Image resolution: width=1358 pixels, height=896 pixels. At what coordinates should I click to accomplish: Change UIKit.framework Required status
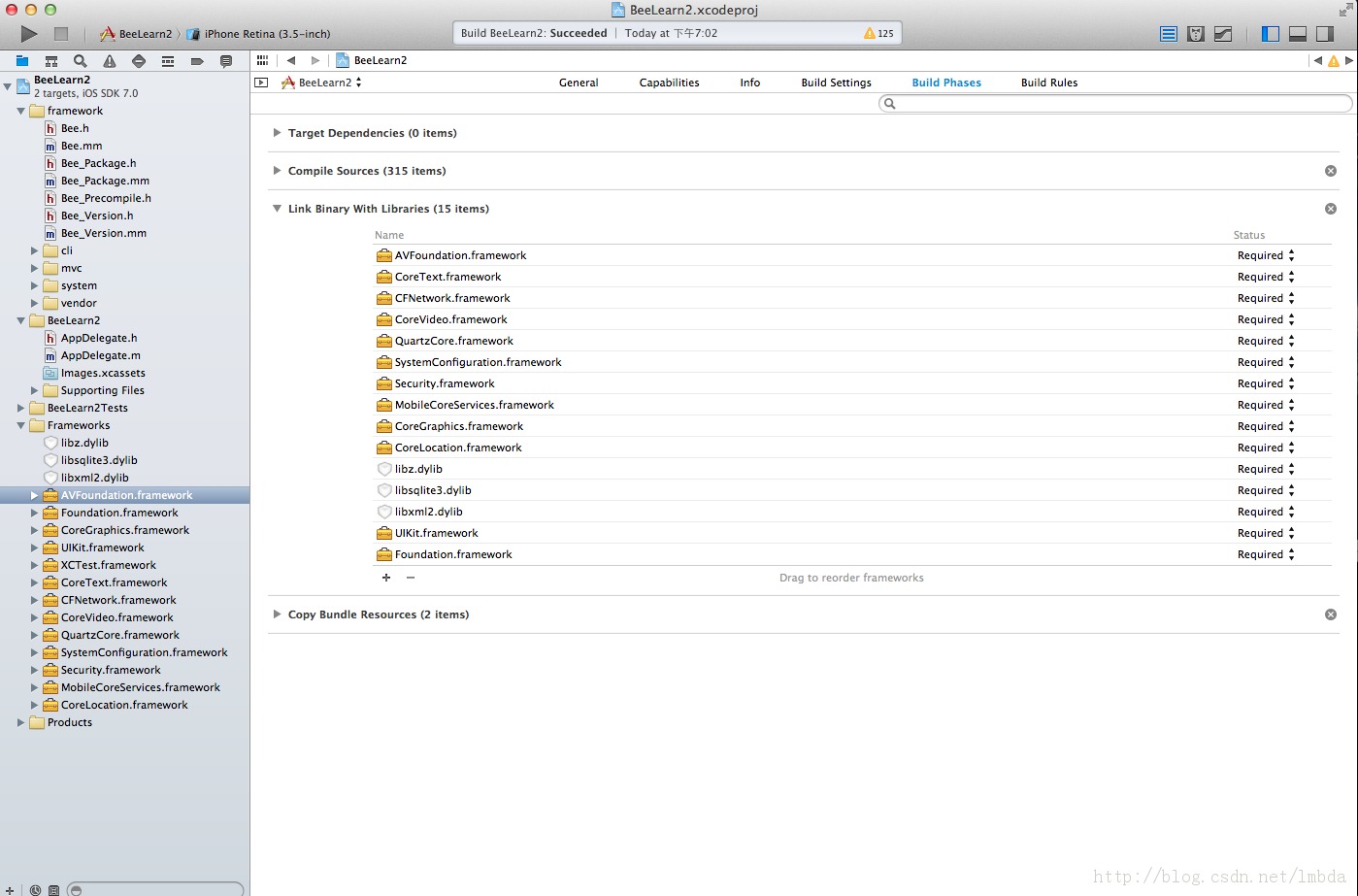coord(1266,533)
